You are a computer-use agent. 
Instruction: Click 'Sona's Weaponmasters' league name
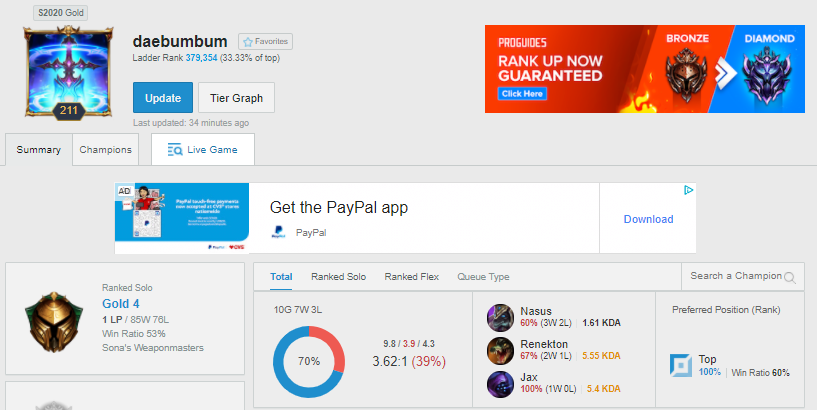(x=153, y=348)
